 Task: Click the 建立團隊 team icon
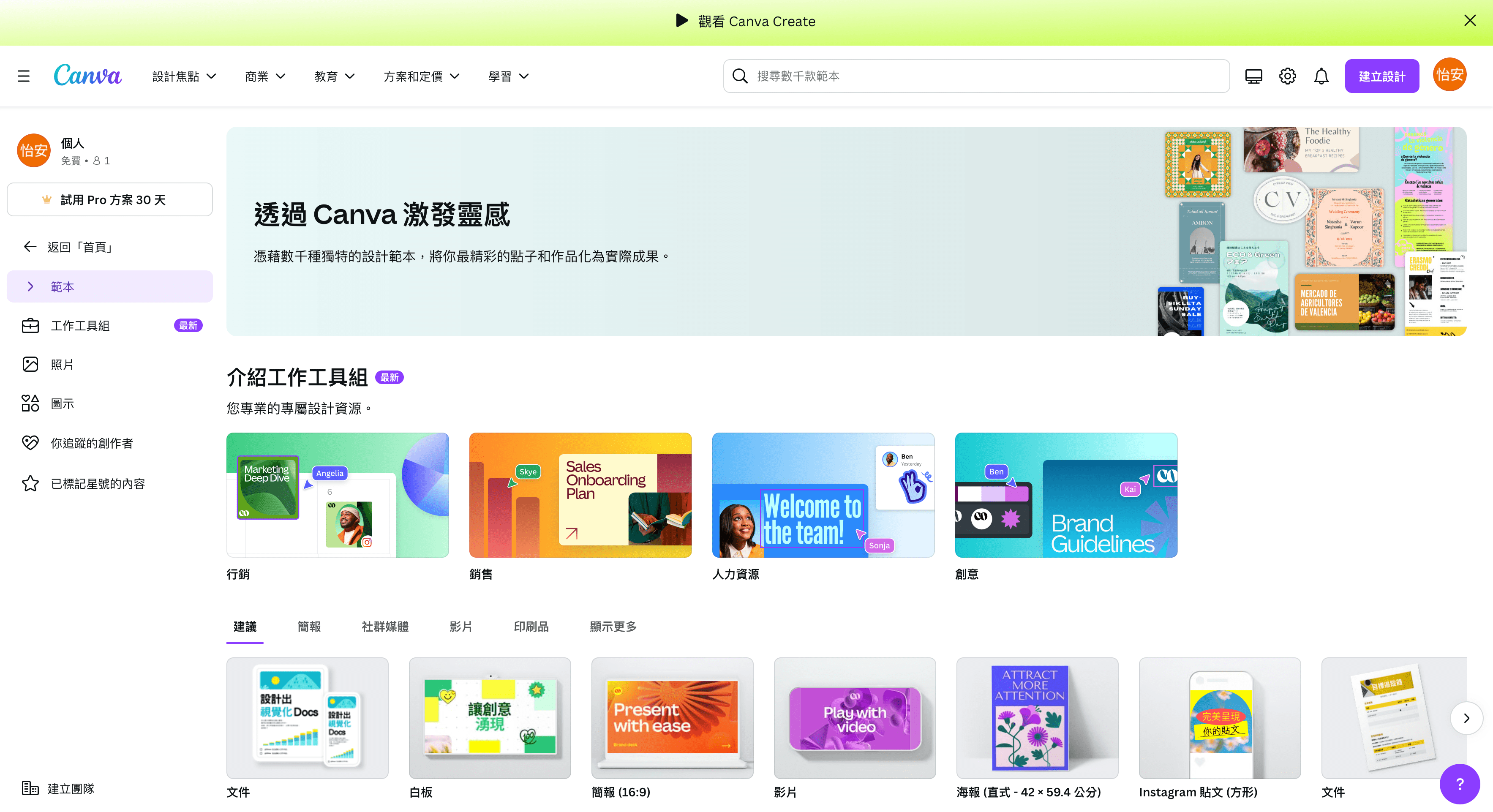click(x=30, y=788)
